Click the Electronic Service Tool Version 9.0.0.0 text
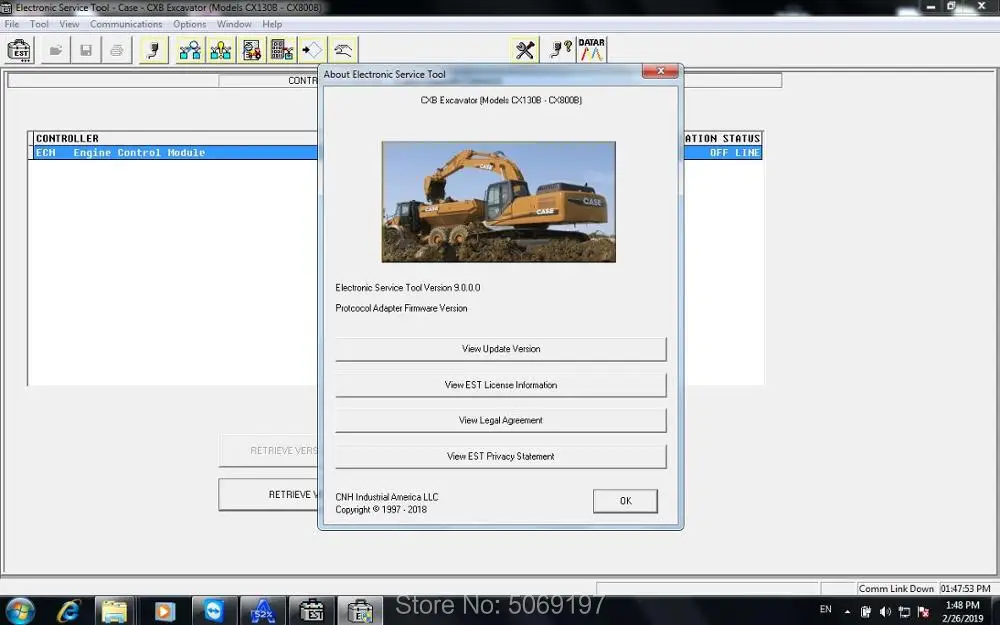The height and width of the screenshot is (625, 1000). click(x=408, y=288)
